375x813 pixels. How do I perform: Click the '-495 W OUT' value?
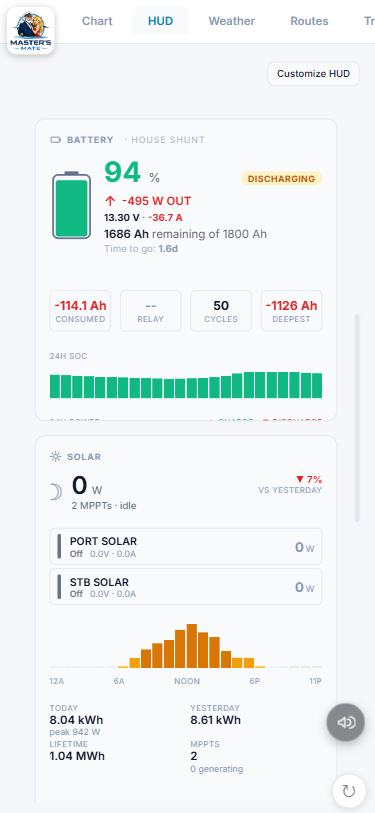tap(157, 201)
